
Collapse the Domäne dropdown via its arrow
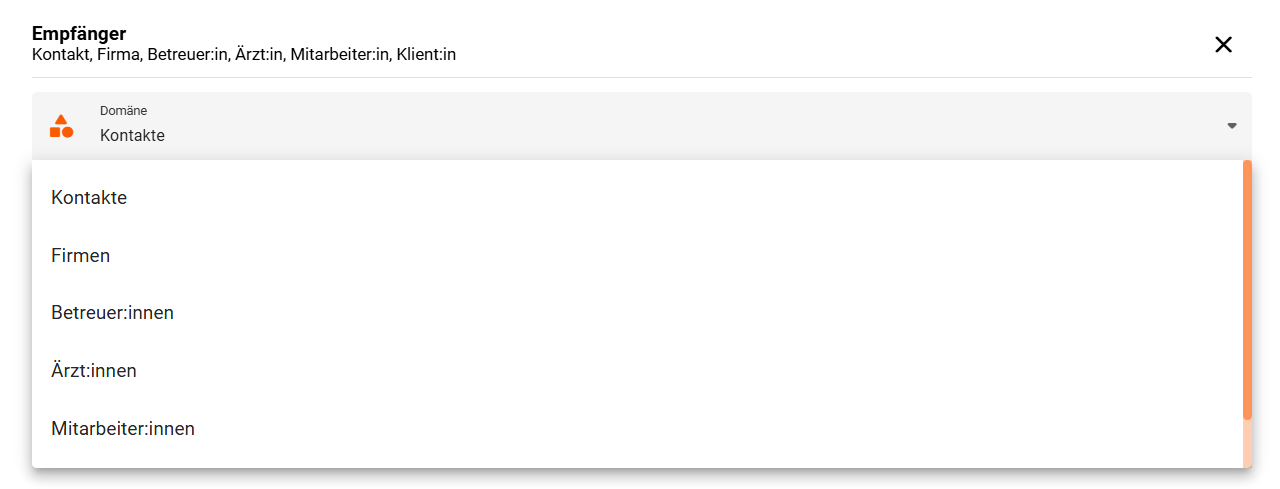tap(1232, 126)
